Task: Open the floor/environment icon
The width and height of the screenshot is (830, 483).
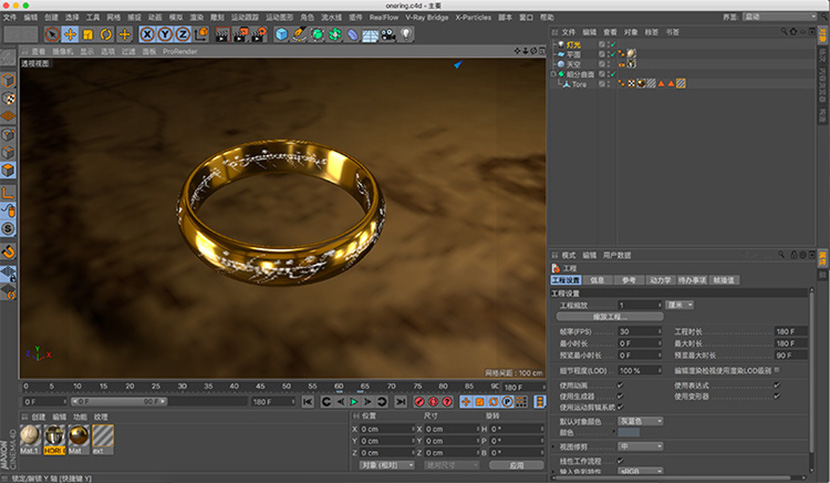Action: click(x=370, y=35)
